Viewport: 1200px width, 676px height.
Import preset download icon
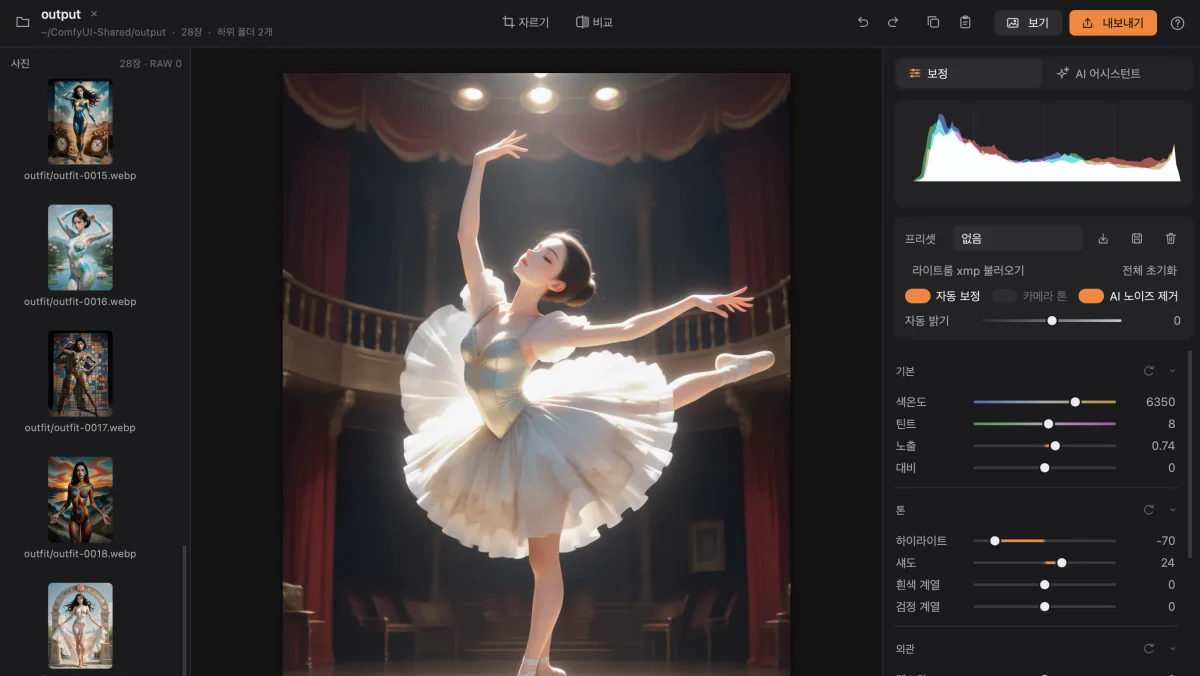1103,238
